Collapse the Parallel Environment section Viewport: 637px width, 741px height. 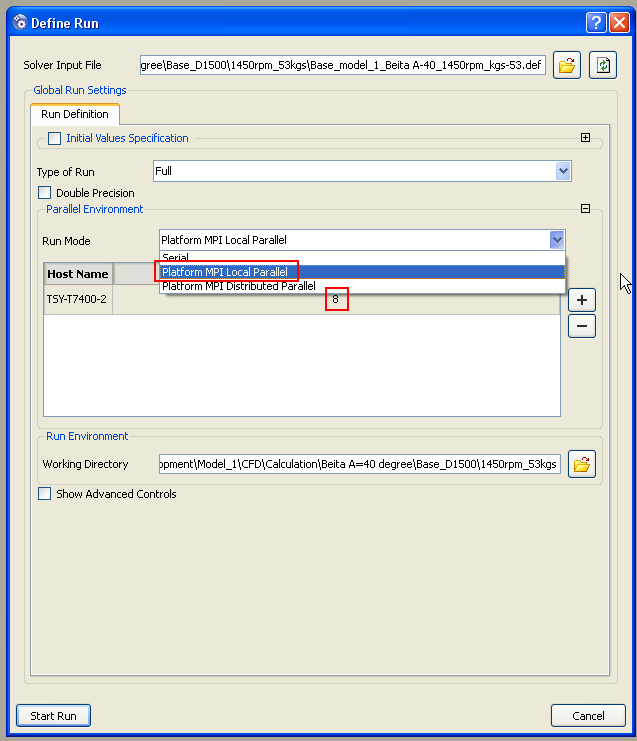pyautogui.click(x=585, y=209)
